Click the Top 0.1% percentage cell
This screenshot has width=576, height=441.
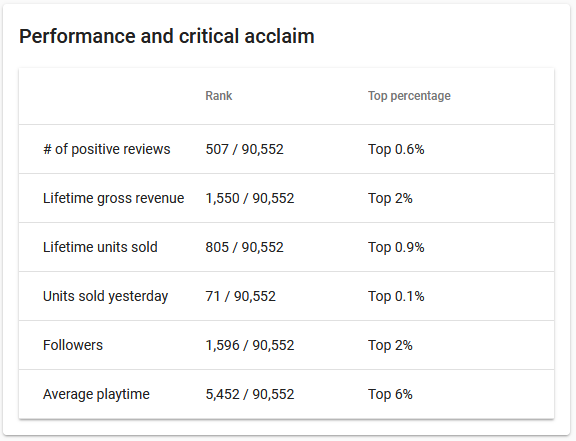(396, 296)
